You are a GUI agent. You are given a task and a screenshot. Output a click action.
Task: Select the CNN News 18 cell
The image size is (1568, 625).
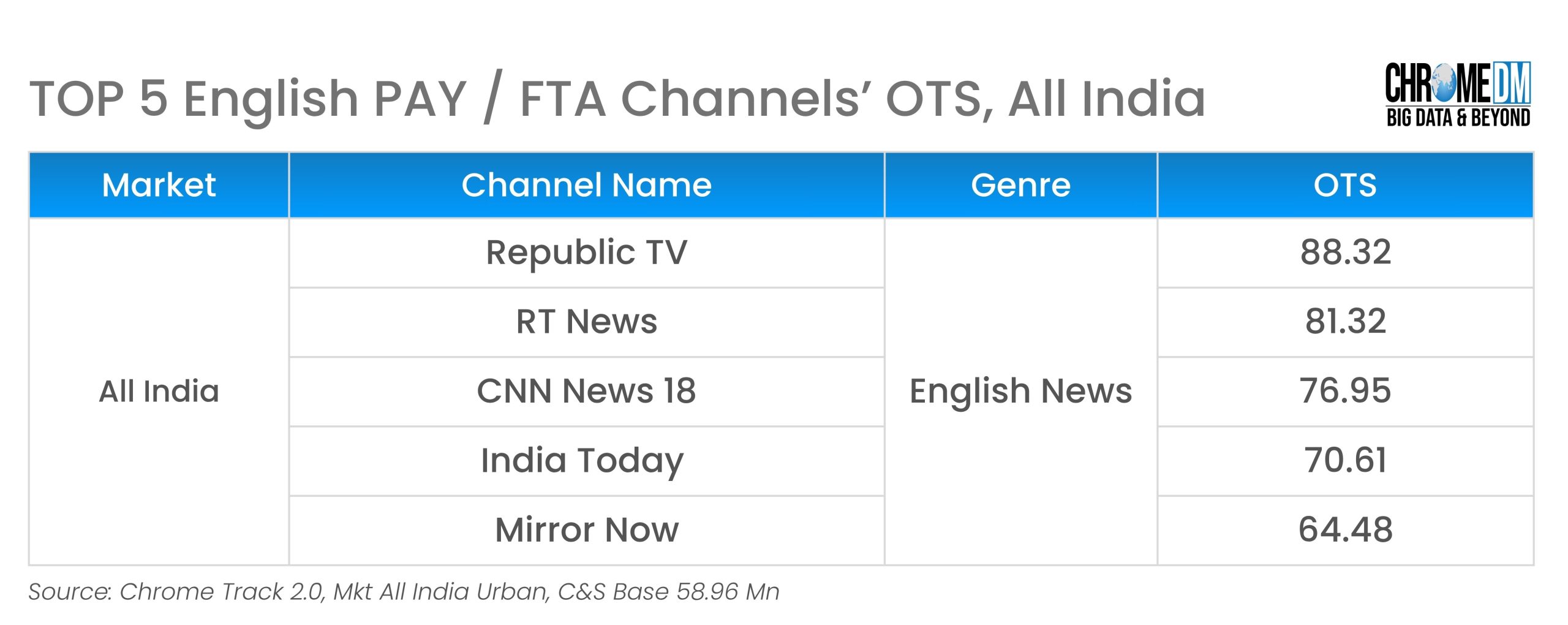tap(586, 391)
